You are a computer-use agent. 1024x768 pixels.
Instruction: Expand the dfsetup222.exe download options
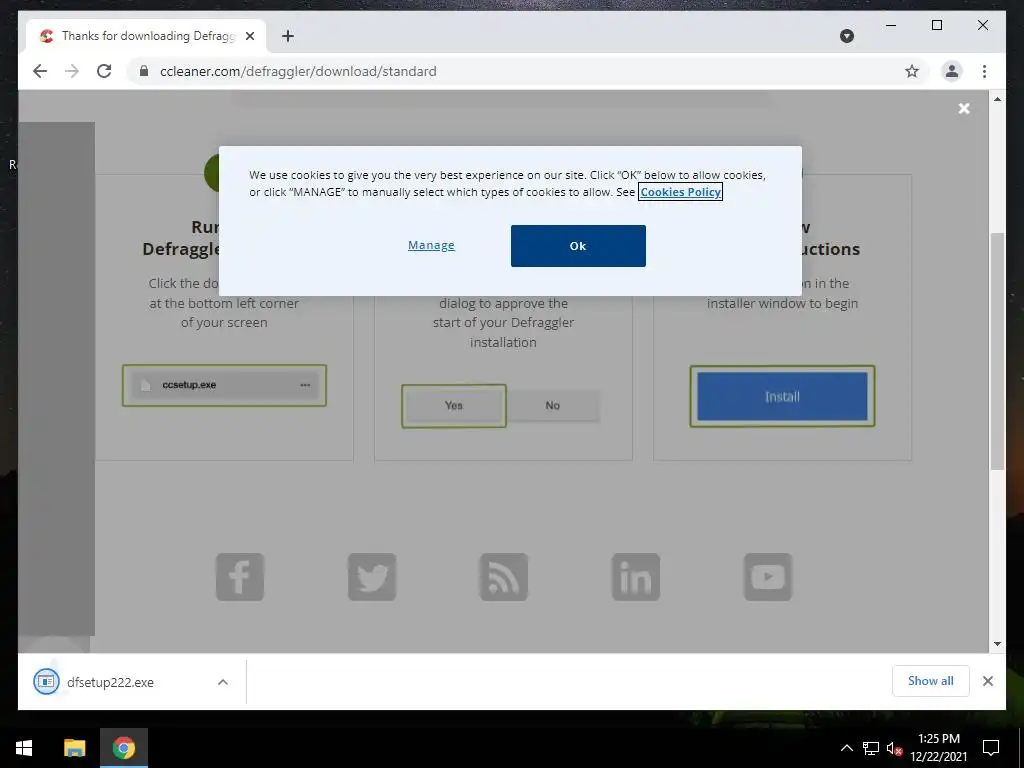223,682
